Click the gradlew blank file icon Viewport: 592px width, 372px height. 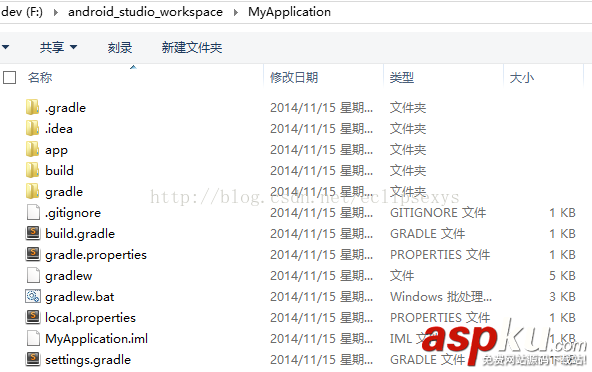pos(33,275)
